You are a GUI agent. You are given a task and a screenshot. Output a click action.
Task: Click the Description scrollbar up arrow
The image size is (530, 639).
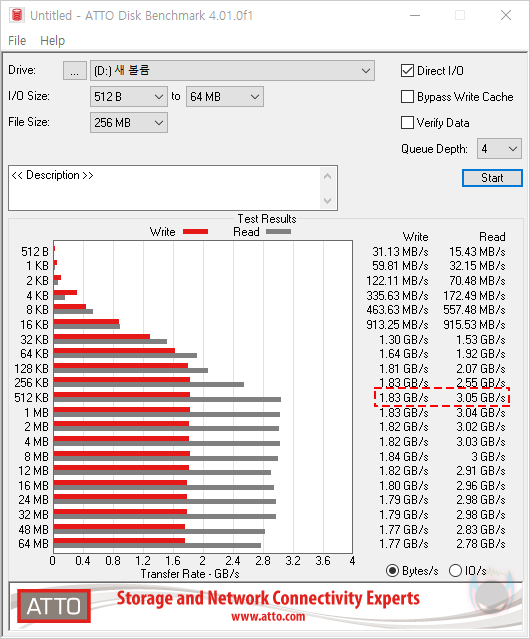coord(328,176)
